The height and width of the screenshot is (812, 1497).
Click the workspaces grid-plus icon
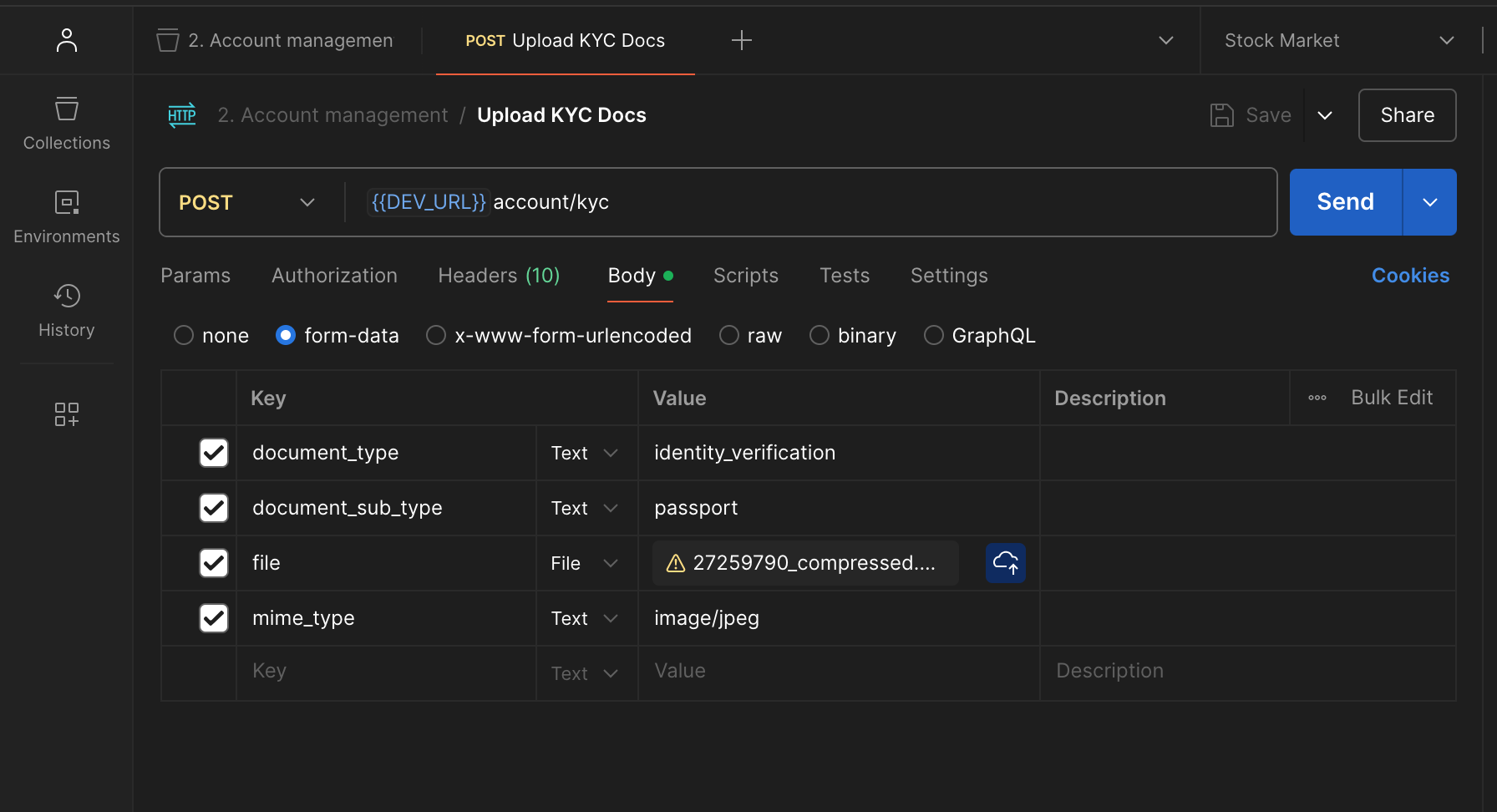tap(66, 414)
